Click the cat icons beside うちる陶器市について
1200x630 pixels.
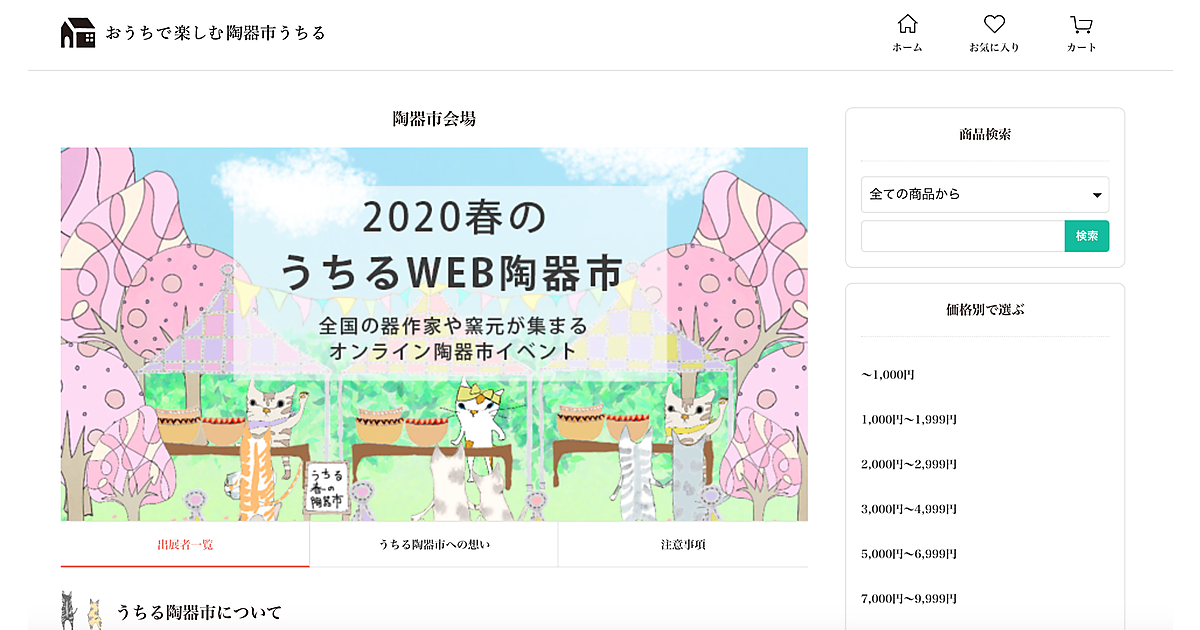pyautogui.click(x=81, y=610)
